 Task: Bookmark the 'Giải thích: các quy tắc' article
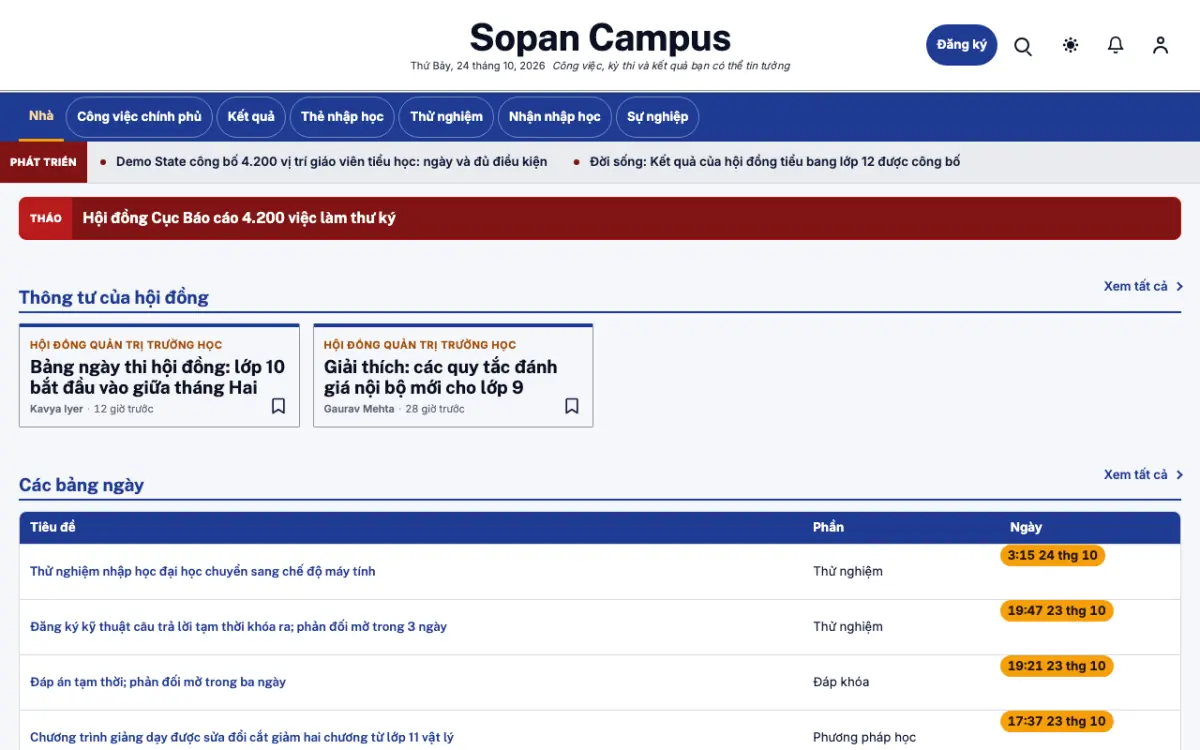pos(572,406)
